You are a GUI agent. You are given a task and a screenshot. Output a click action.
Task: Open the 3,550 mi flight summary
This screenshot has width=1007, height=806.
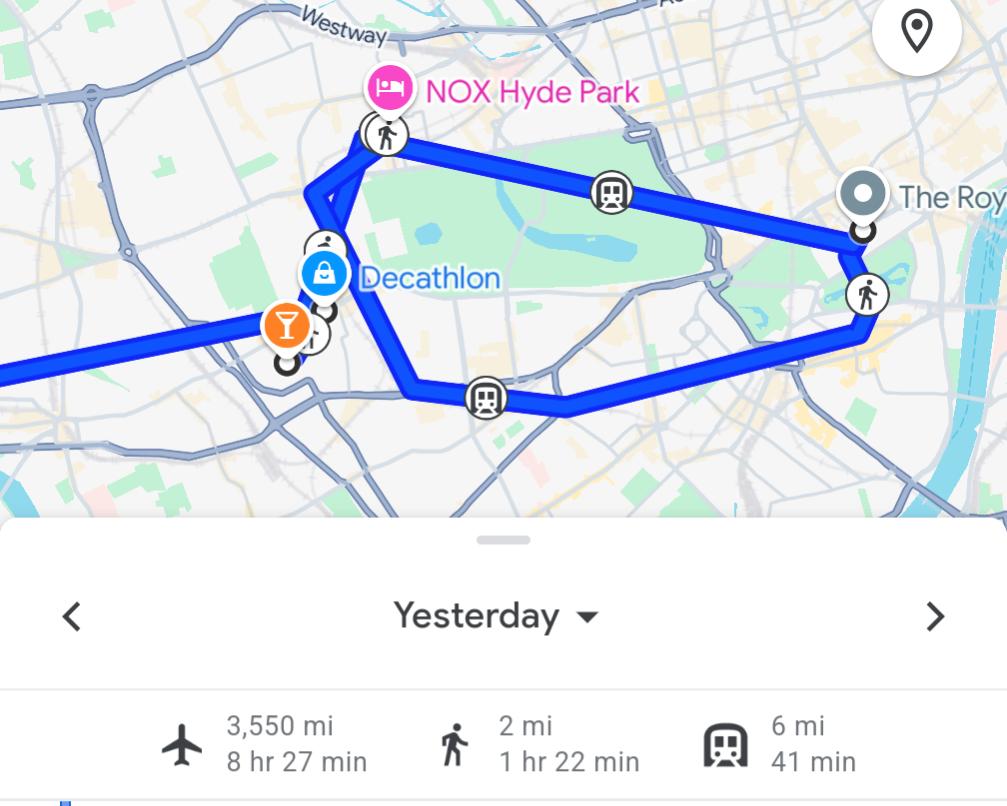pyautogui.click(x=266, y=744)
